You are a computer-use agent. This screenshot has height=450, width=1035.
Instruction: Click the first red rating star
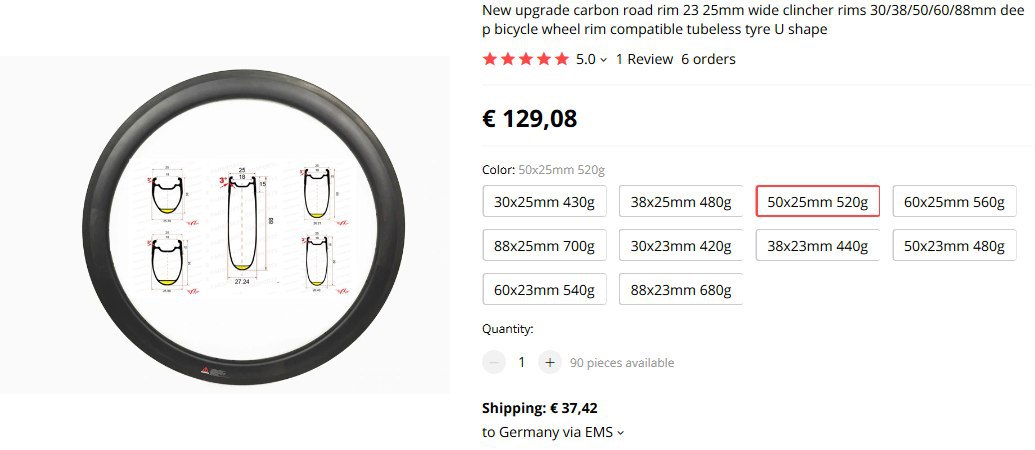[490, 59]
